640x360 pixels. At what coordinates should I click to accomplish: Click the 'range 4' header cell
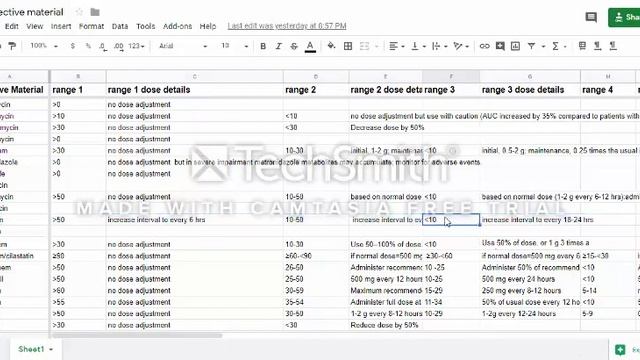click(x=608, y=90)
